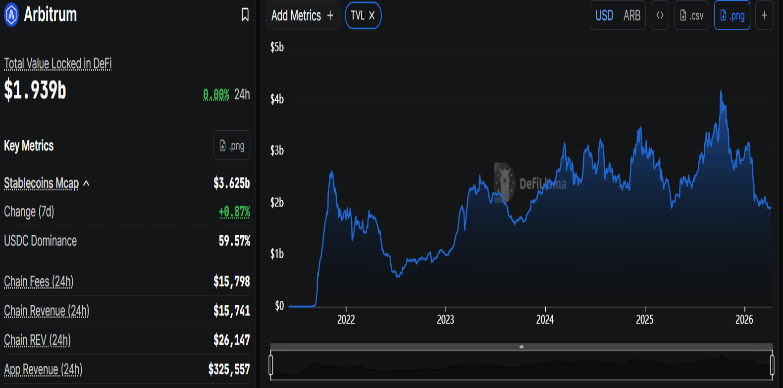Click the 2022 x-axis label
Screen dimensions: 783x388
(x=346, y=319)
